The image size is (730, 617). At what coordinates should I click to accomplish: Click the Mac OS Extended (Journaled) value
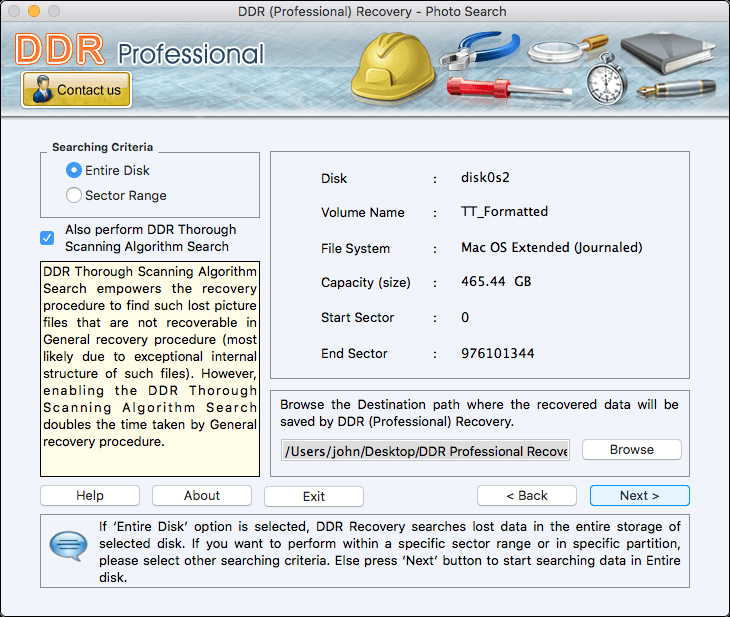pyautogui.click(x=552, y=247)
